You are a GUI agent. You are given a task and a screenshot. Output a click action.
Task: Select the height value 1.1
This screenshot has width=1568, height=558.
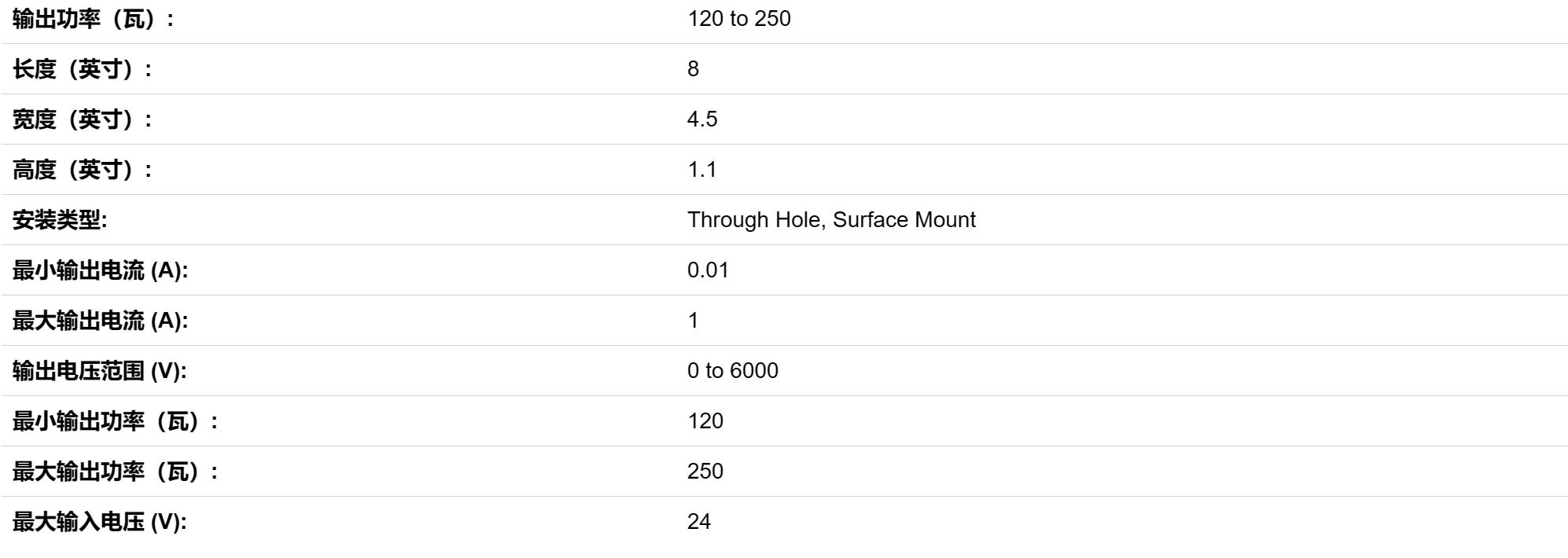click(701, 170)
